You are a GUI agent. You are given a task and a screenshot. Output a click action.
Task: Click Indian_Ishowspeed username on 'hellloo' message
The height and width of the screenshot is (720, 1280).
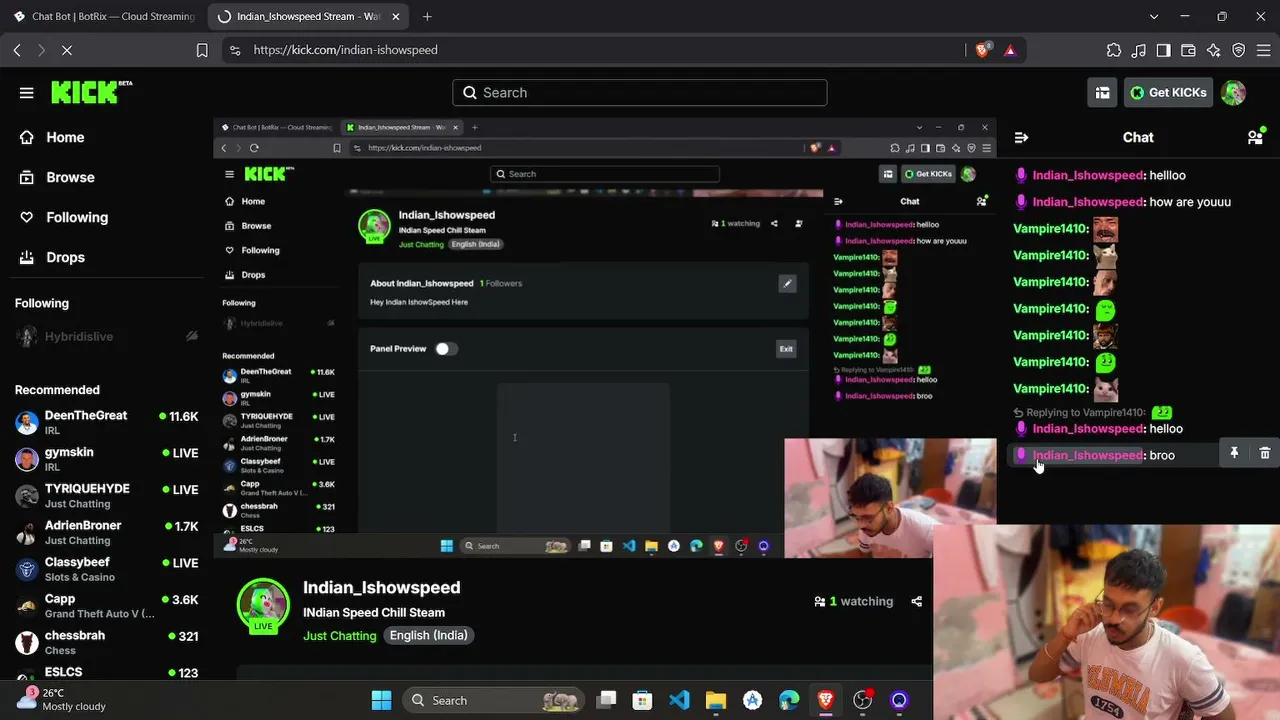click(1088, 175)
